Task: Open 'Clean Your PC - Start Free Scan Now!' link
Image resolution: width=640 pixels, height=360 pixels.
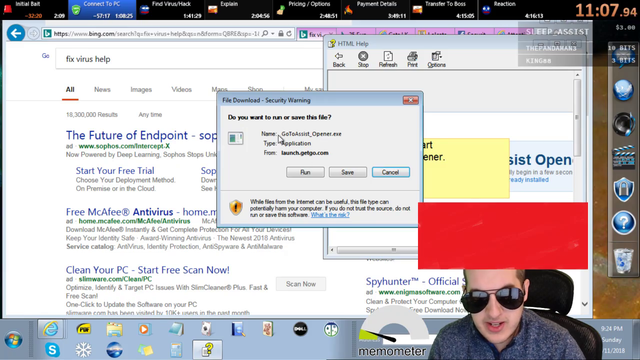Action: pos(147,270)
